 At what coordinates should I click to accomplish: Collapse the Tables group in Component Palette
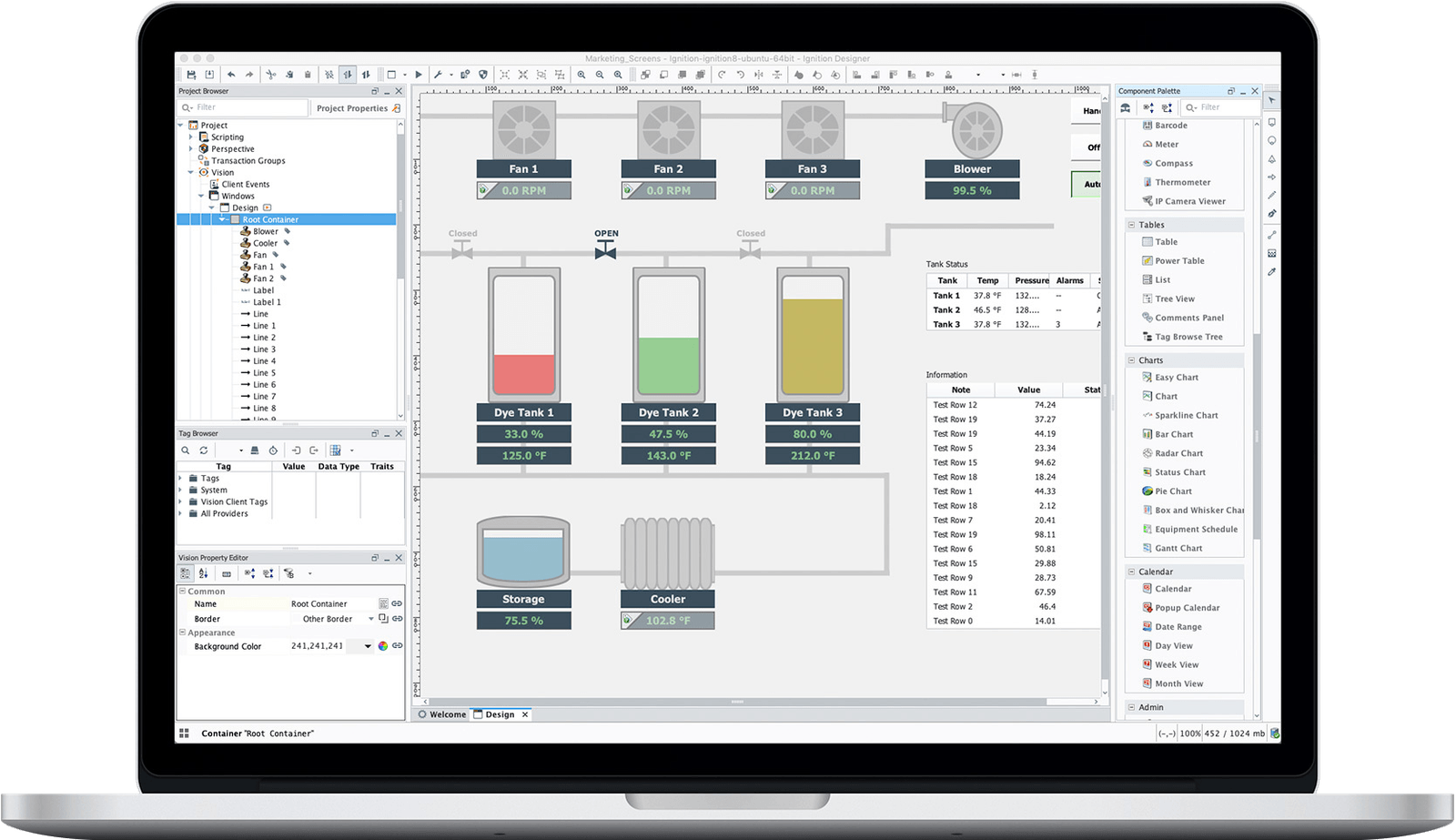(1131, 225)
